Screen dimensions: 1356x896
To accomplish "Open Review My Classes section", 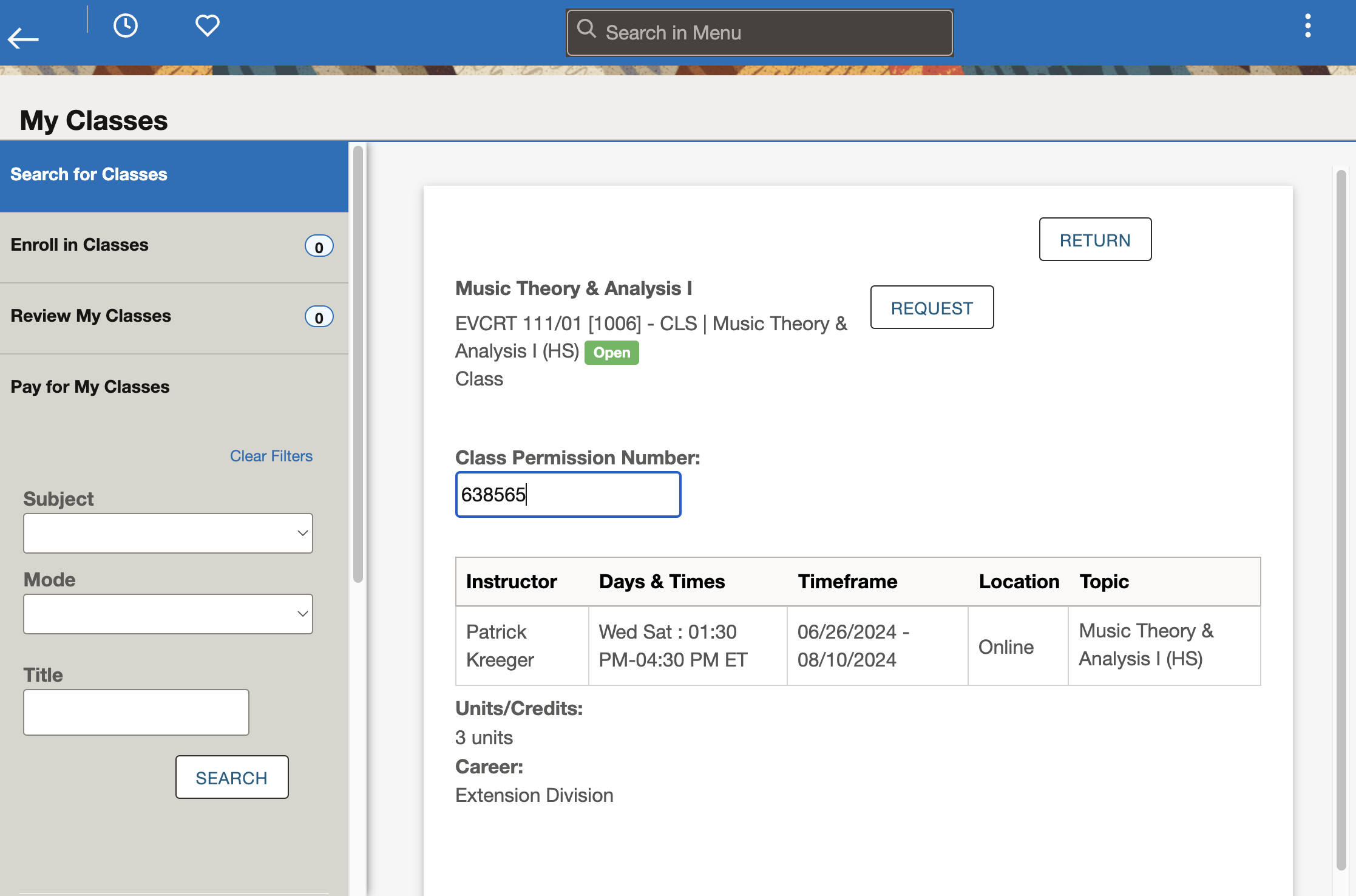I will (174, 317).
